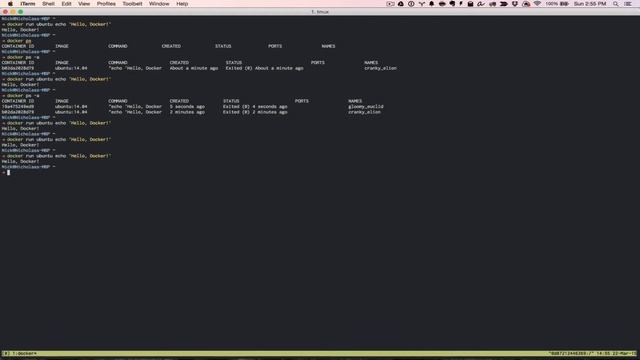Open the Apple menu
Viewport: 640px width, 360px height.
coord(10,4)
